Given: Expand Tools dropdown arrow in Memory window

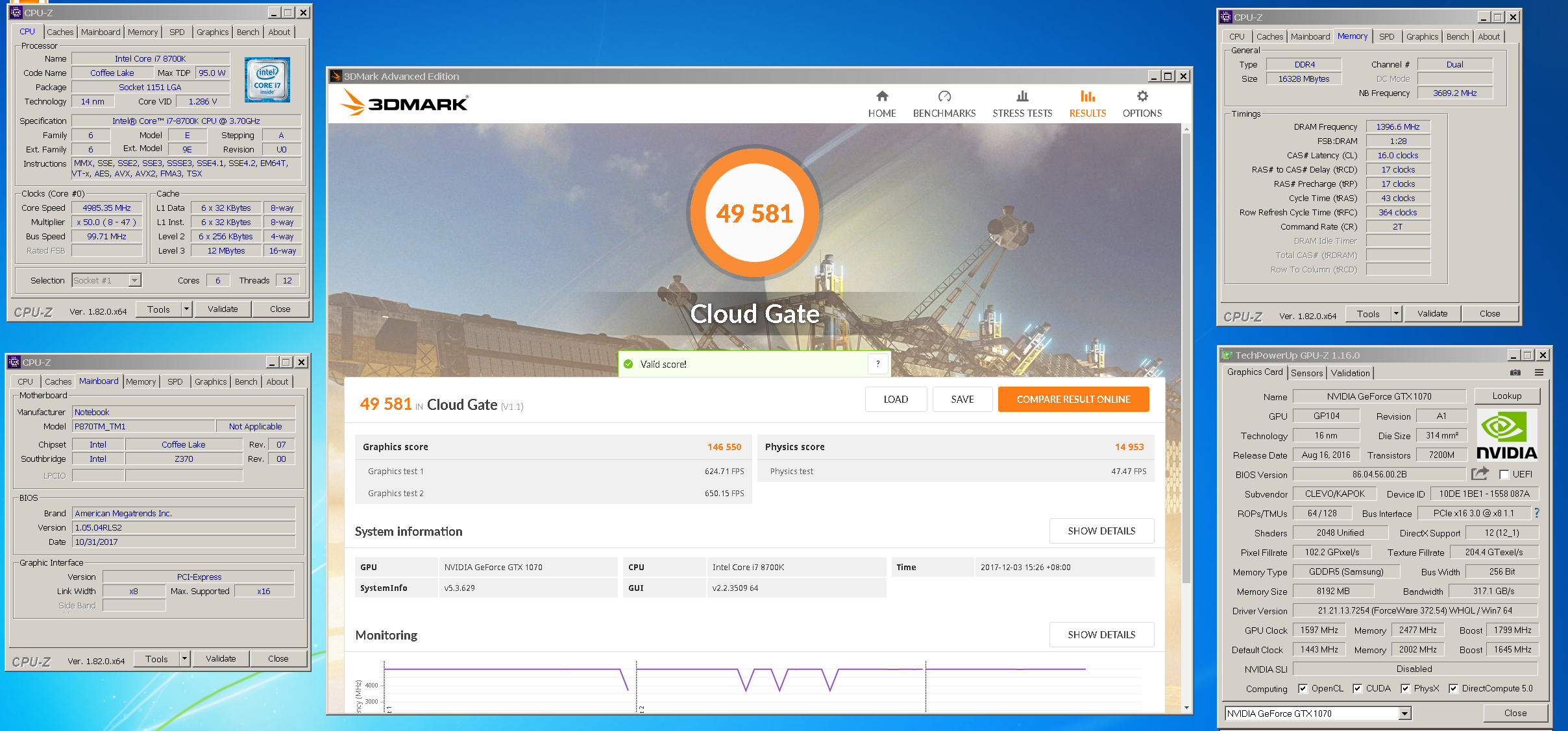Looking at the screenshot, I should point(1397,313).
